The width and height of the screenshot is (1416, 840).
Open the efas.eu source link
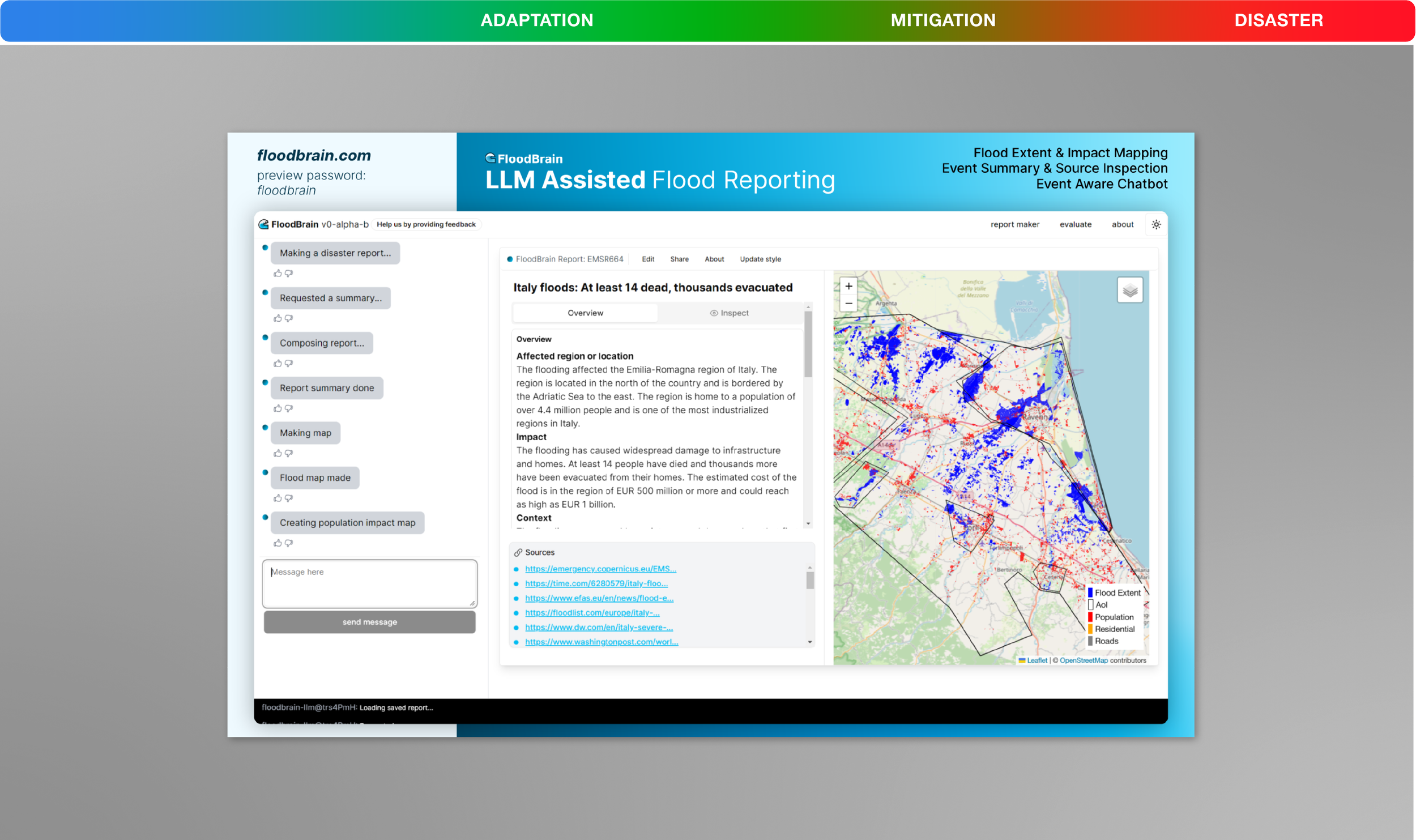pyautogui.click(x=599, y=598)
